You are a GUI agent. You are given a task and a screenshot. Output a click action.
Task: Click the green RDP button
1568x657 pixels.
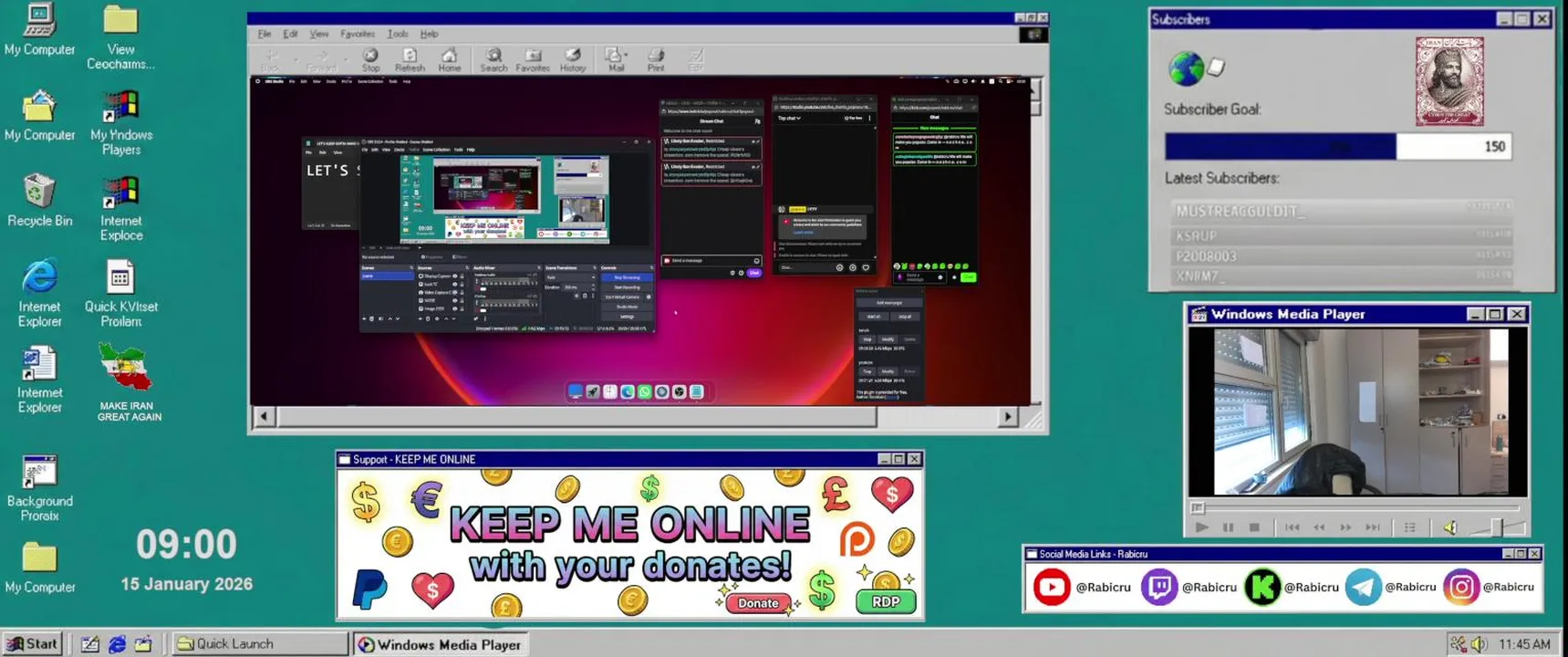coord(886,601)
